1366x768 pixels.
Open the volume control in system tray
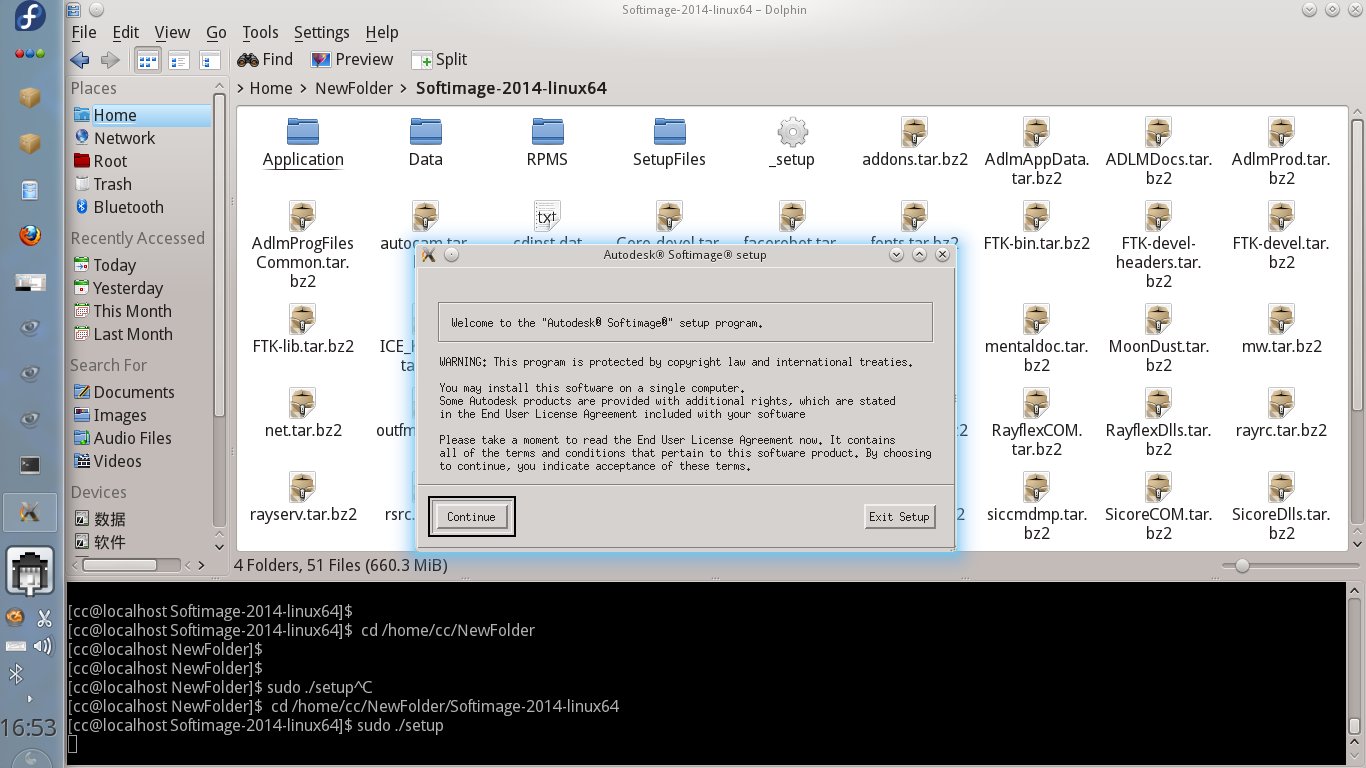tap(43, 646)
